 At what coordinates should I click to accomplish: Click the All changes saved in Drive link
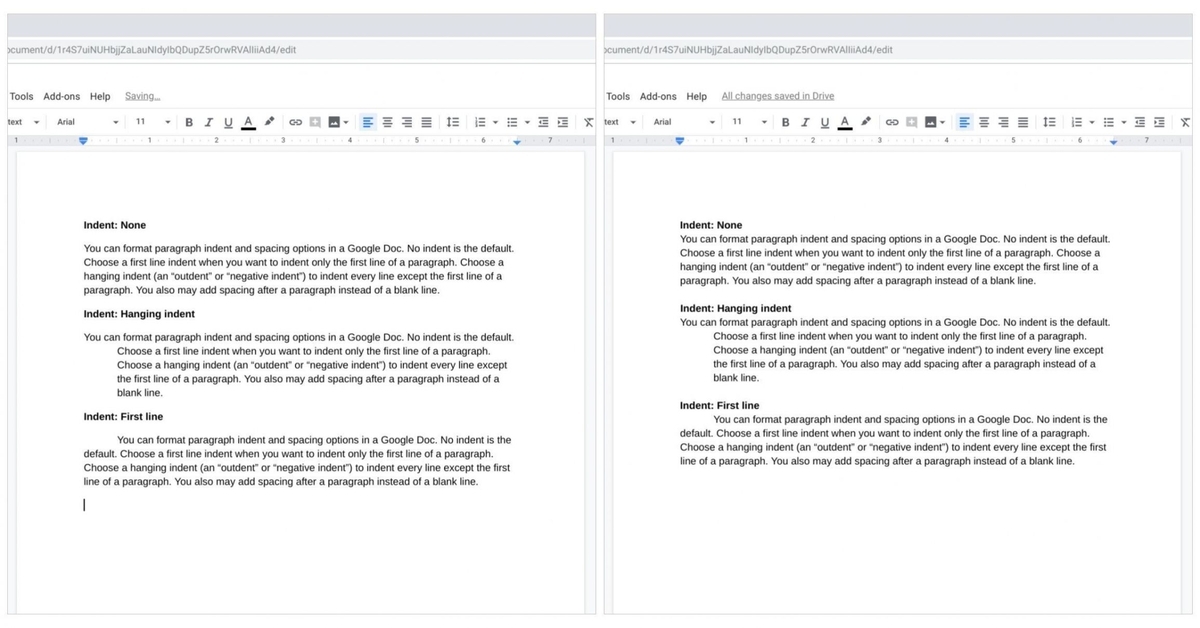point(777,96)
